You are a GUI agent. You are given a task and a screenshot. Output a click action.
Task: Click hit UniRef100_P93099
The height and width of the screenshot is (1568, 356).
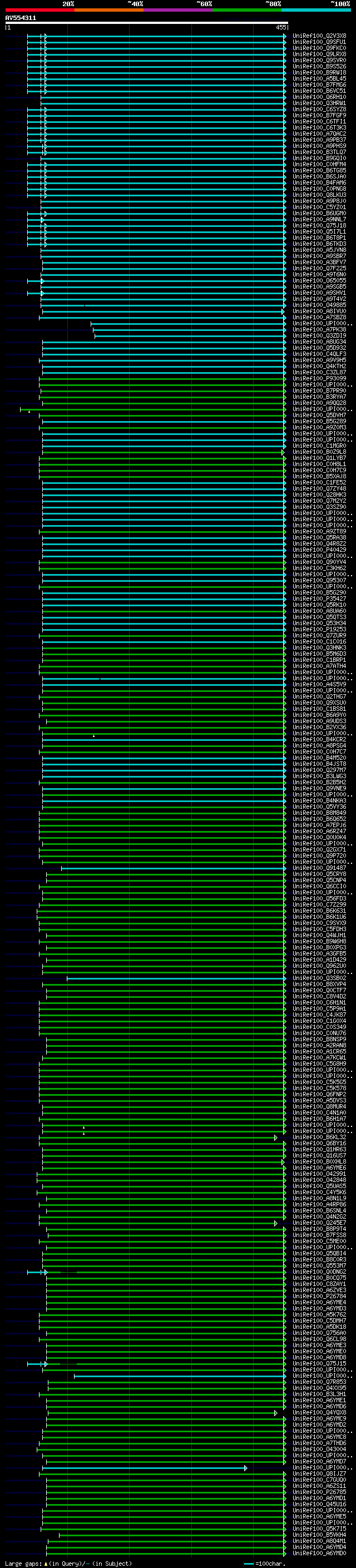319,379
